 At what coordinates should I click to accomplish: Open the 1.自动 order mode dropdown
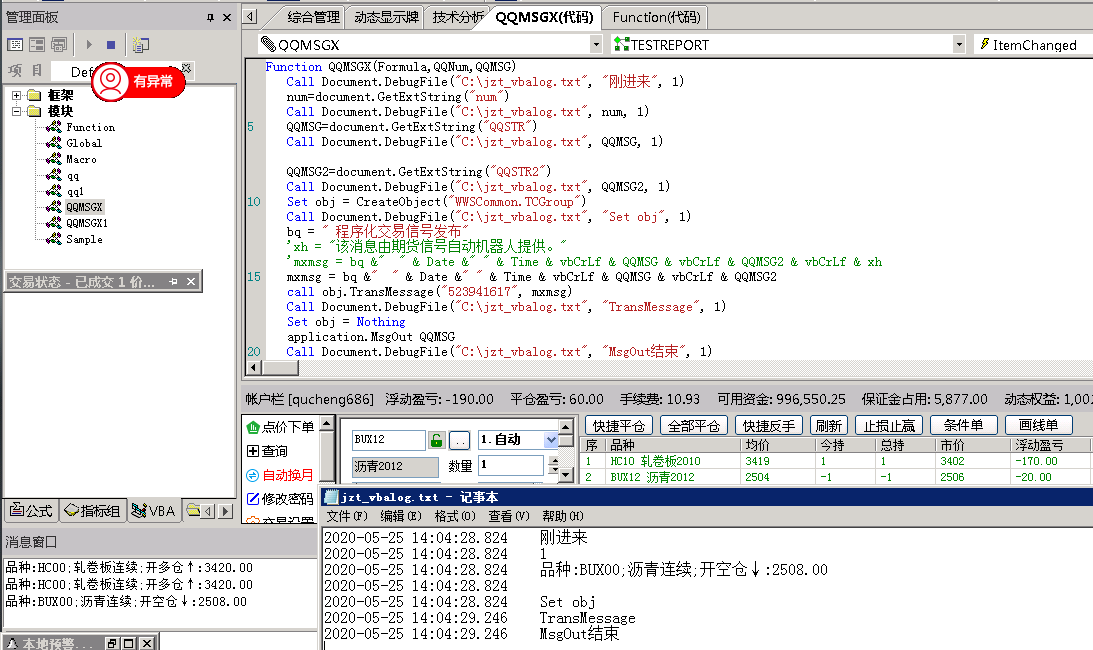(551, 439)
